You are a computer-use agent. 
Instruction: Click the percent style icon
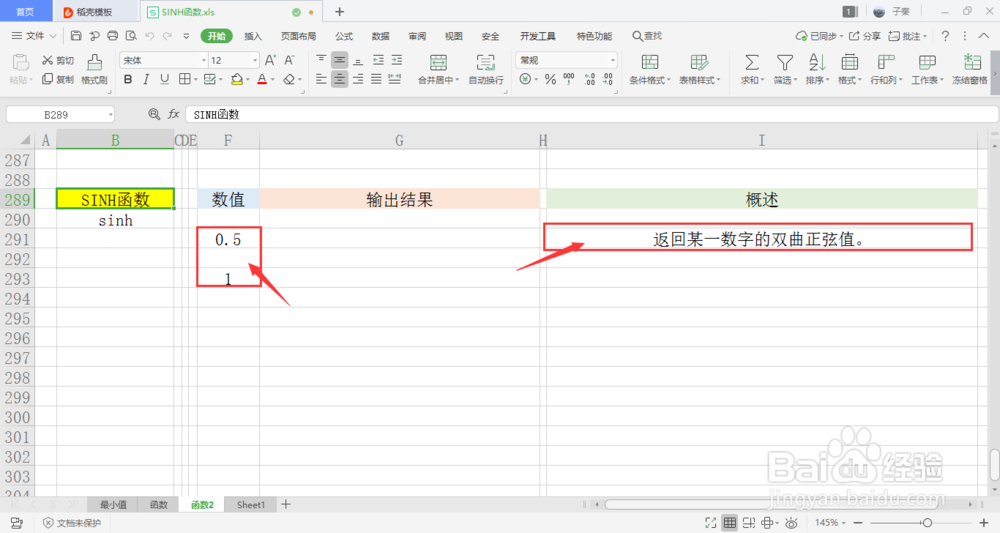click(x=550, y=79)
